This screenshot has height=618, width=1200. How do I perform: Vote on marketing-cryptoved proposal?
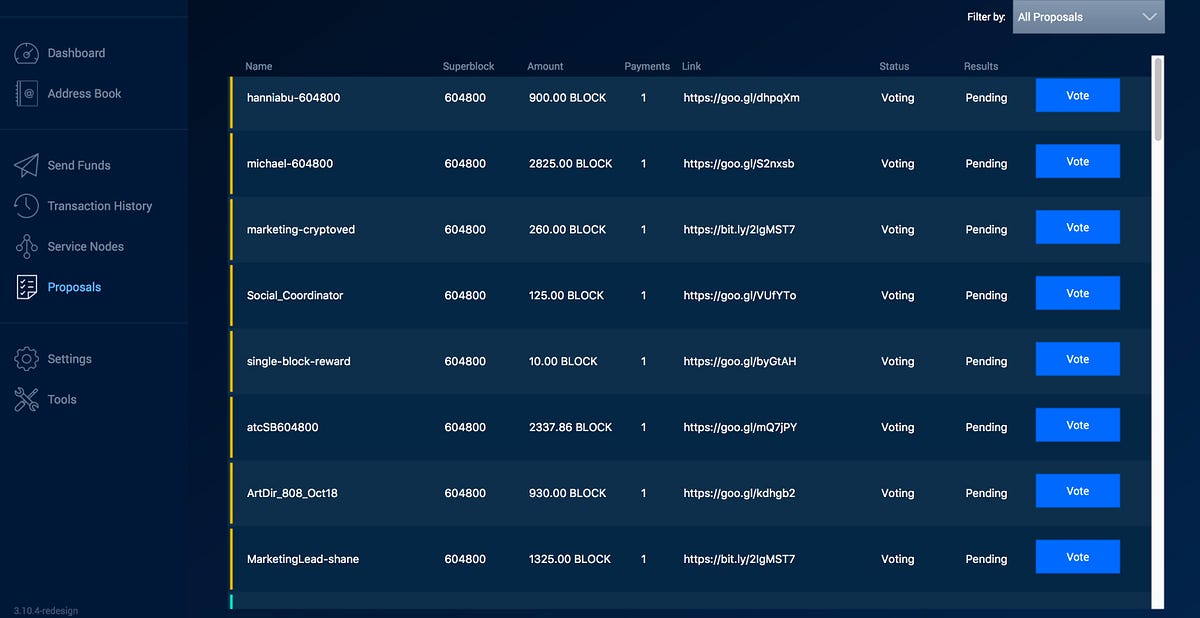pyautogui.click(x=1077, y=228)
